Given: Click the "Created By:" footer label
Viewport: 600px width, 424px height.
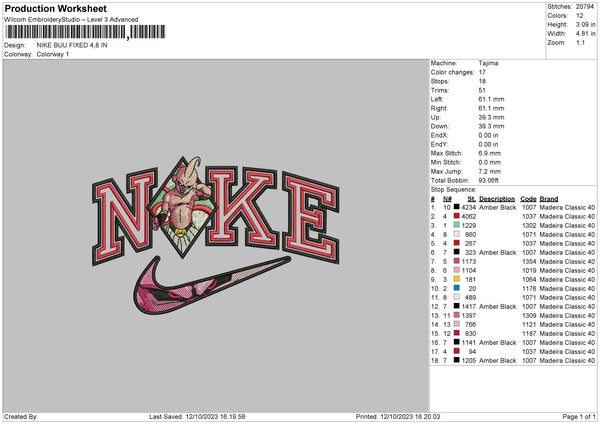Looking at the screenshot, I should click(x=21, y=416).
